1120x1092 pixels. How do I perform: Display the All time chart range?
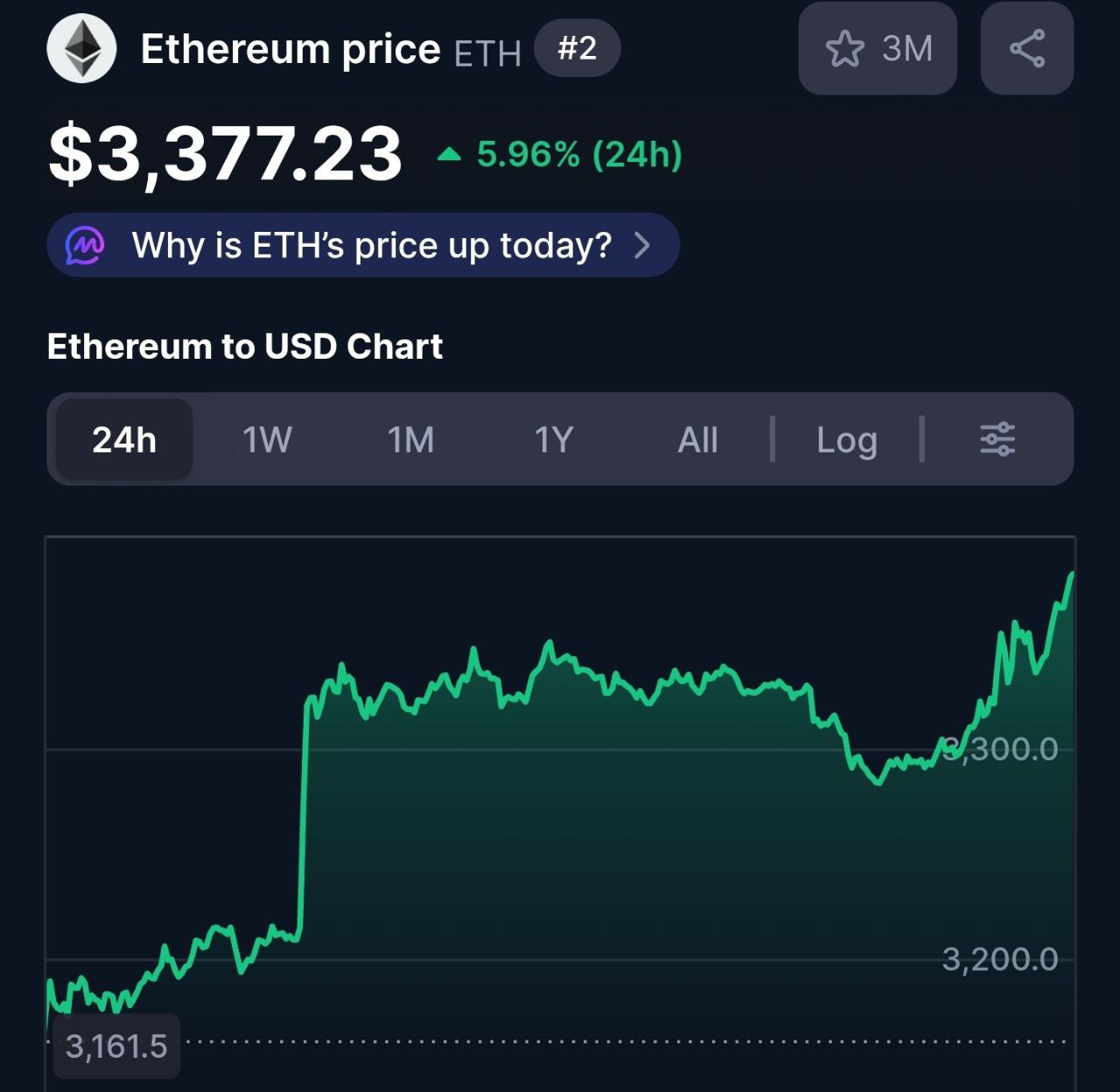coord(697,439)
